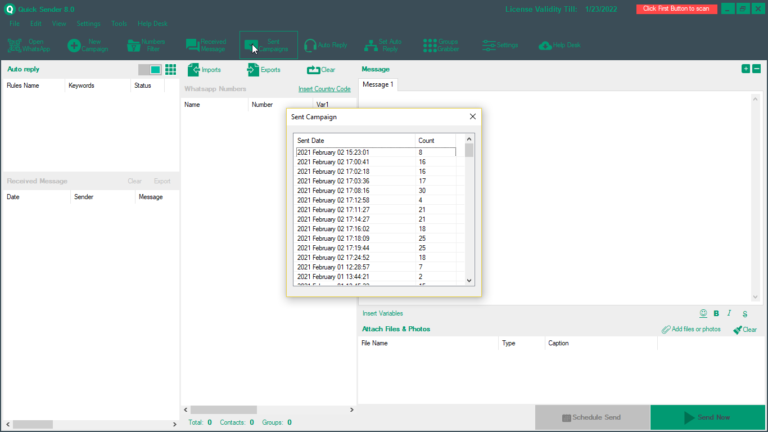The width and height of the screenshot is (768, 432).
Task: Click the red 'Click First Button to scan' button
Action: tap(676, 9)
